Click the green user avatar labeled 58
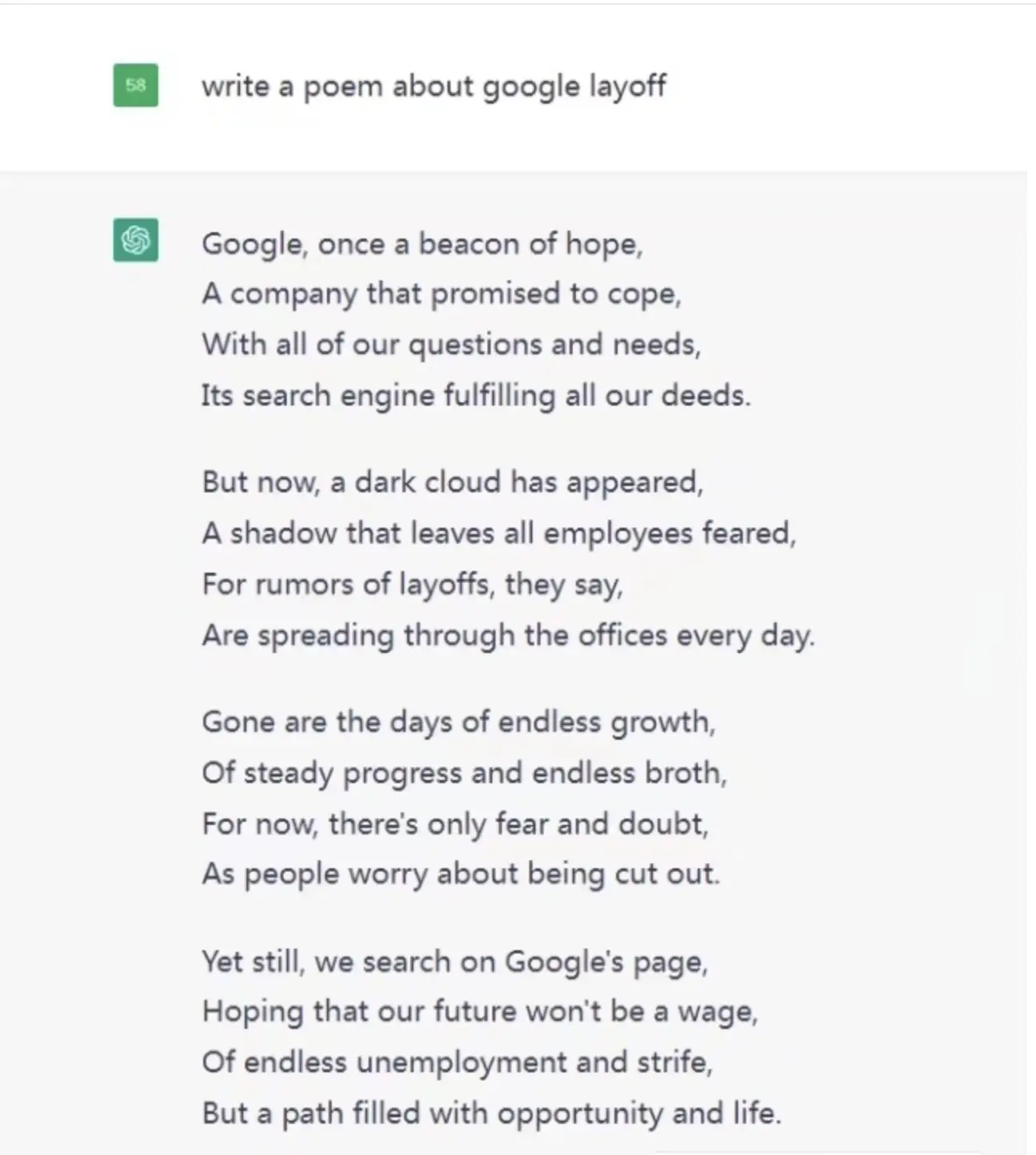Image resolution: width=1036 pixels, height=1155 pixels. click(x=136, y=85)
